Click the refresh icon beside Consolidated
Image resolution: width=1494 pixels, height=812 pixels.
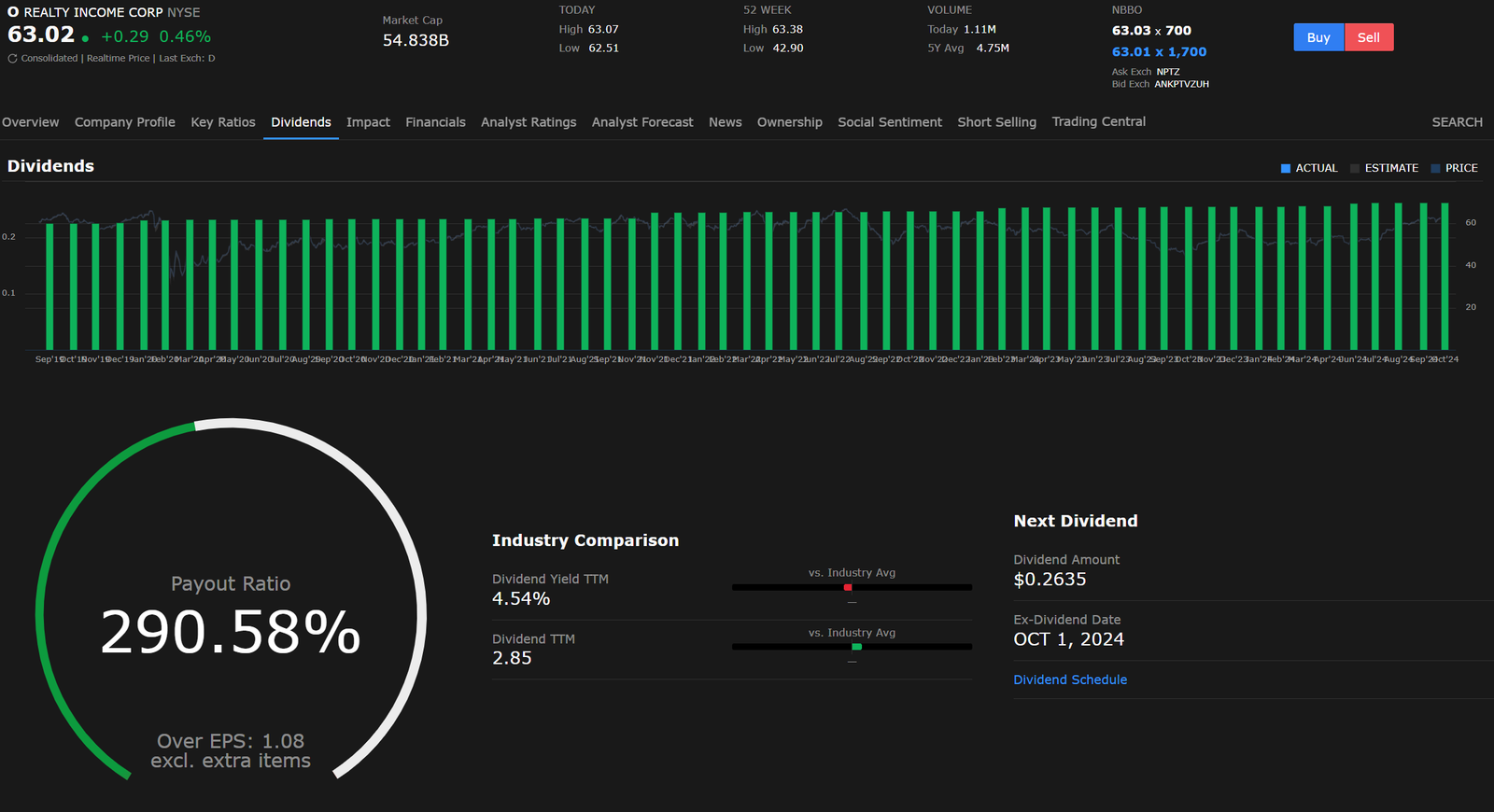[12, 59]
